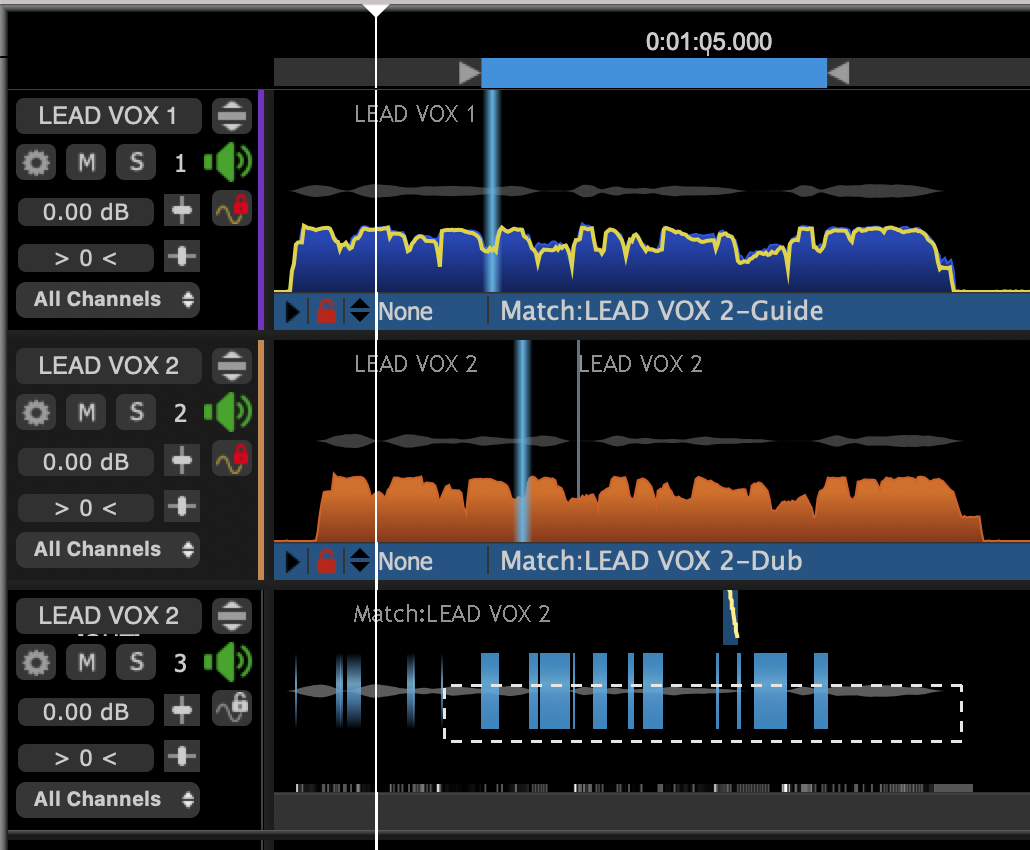Open the None stepper in the Guide bar
Viewport: 1030px width, 850px height.
coord(360,312)
